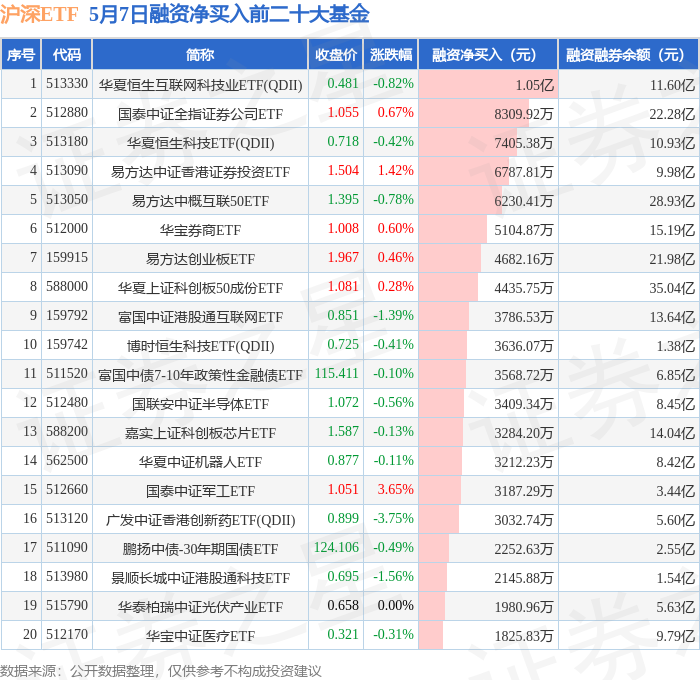Image resolution: width=700 pixels, height=680 pixels.
Task: Select 广发中证香港创新药ETF(QDII) name
Action: [x=200, y=520]
